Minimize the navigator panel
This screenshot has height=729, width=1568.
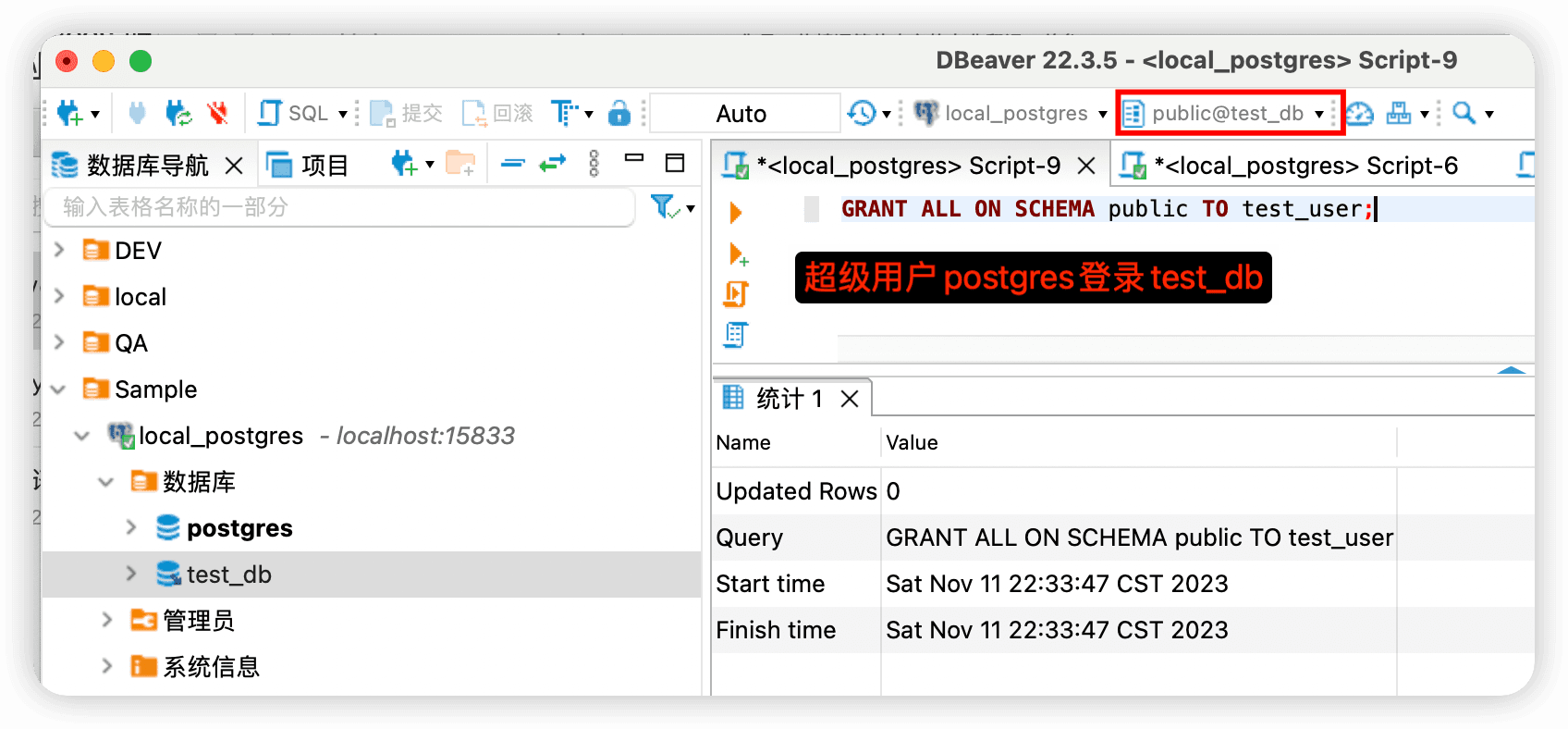[x=634, y=159]
